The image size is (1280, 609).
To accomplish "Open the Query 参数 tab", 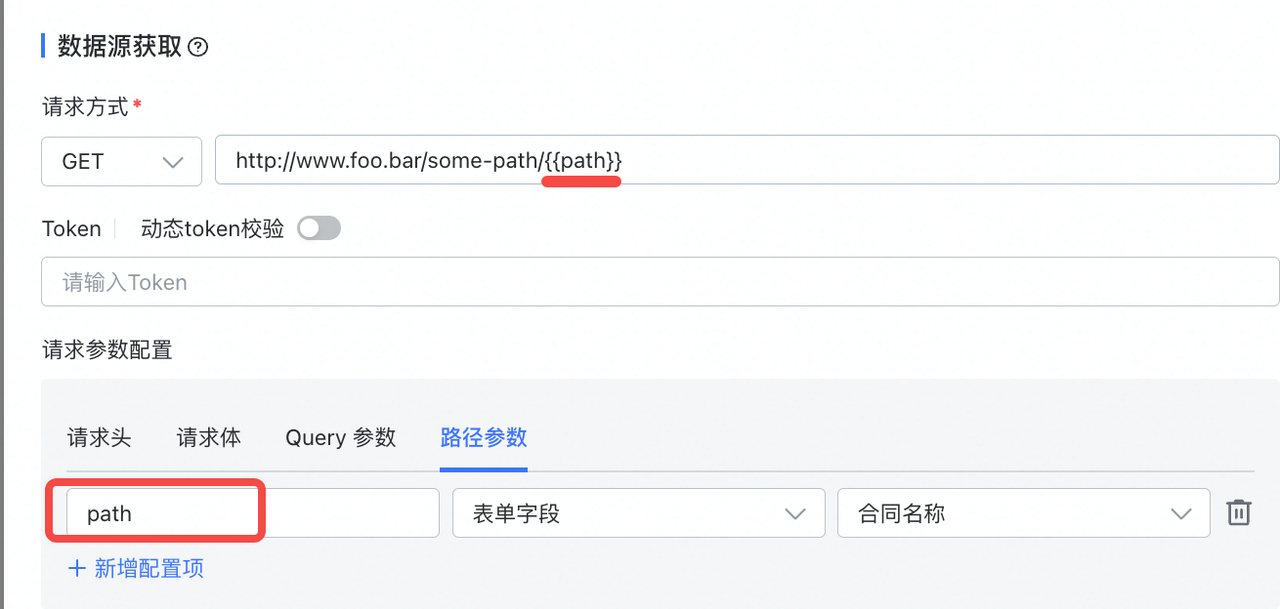I will pos(341,437).
